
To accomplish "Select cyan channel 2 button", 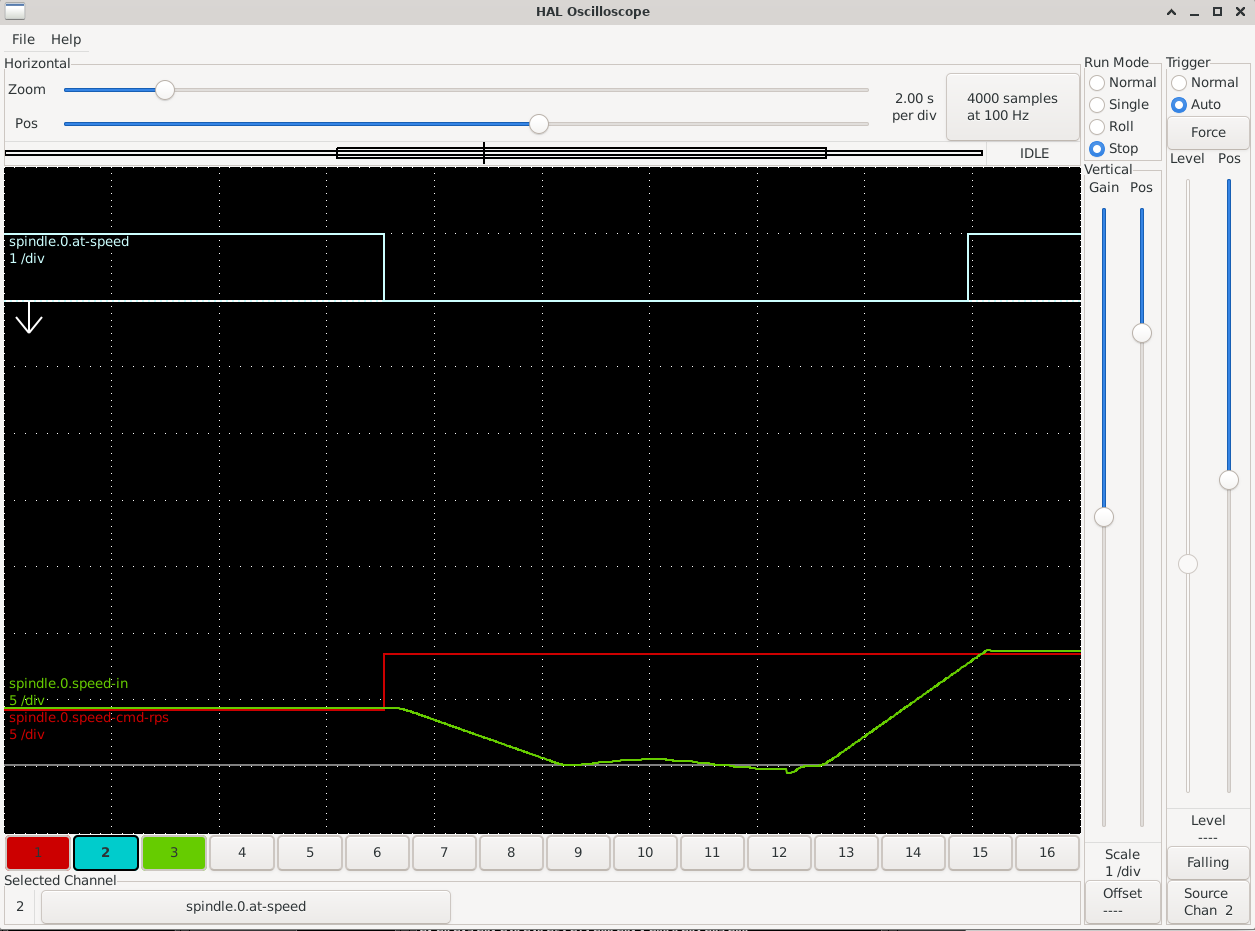I will [x=105, y=853].
